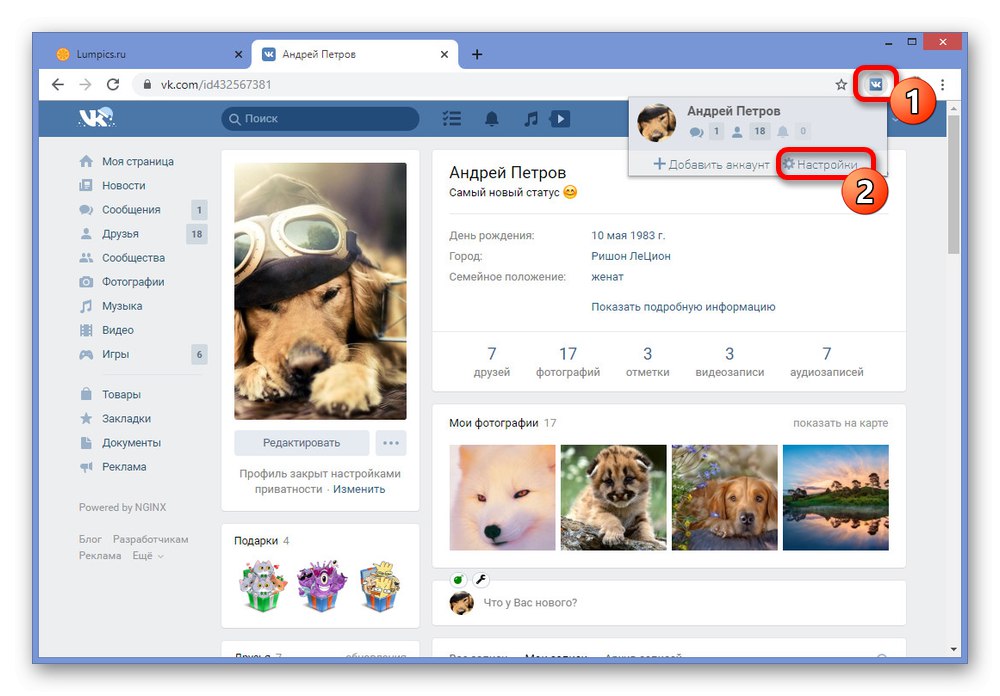Click messages bubble icon in extension popup
Viewport: 1000px width, 696px height.
click(x=696, y=132)
